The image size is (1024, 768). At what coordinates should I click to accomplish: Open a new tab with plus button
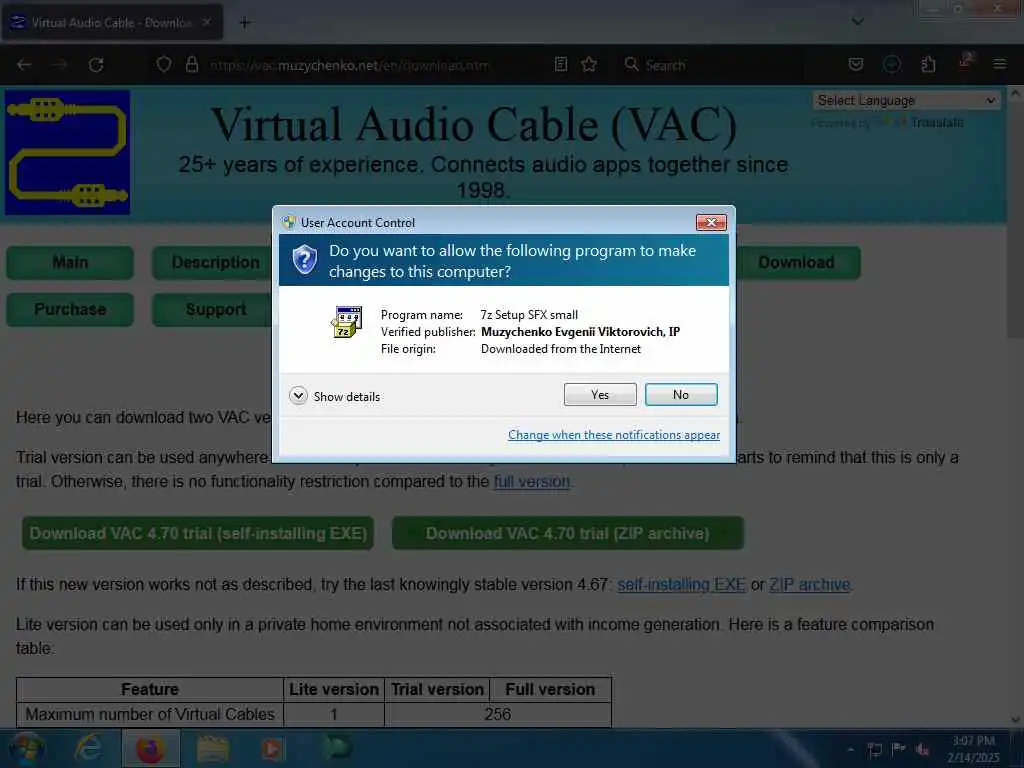pos(244,23)
